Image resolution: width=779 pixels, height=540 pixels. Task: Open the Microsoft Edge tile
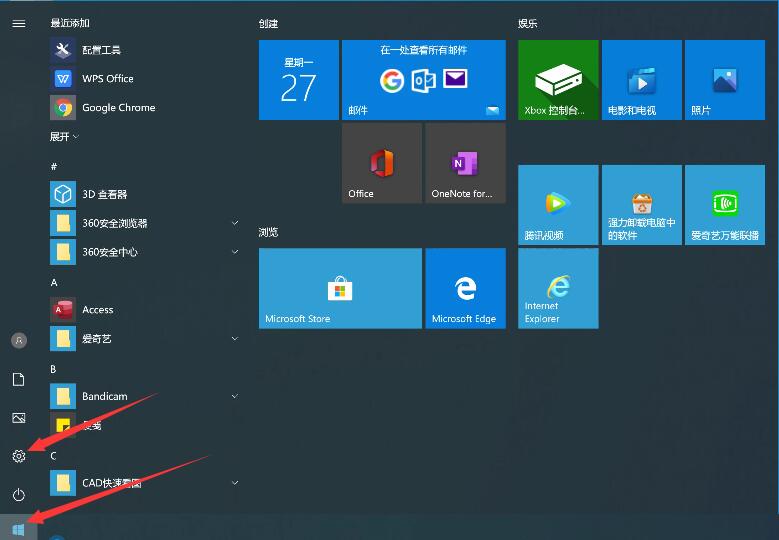point(466,288)
